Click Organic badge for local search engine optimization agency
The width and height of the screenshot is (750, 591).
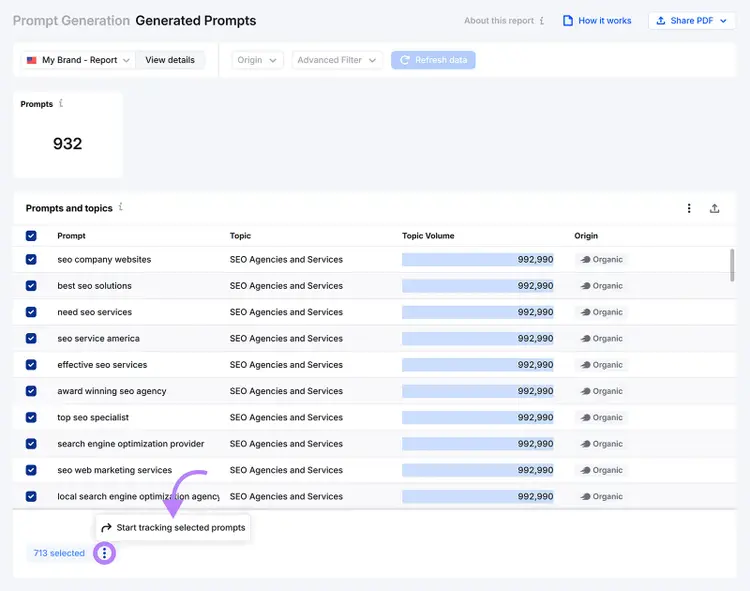click(601, 496)
